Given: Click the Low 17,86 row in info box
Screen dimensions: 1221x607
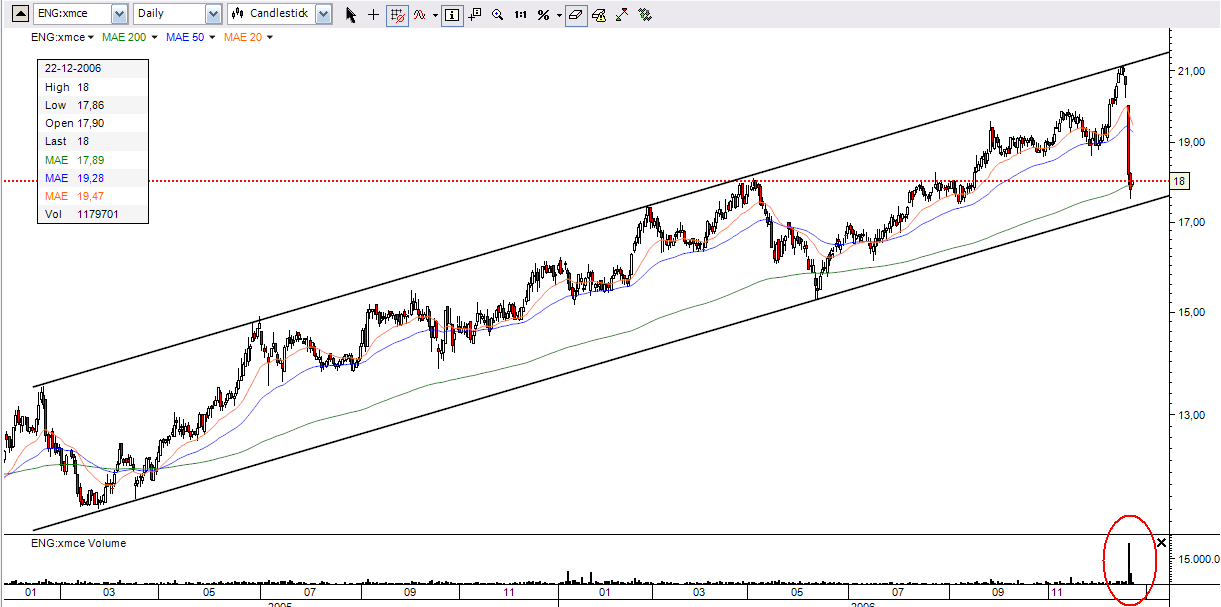Looking at the screenshot, I should point(93,105).
